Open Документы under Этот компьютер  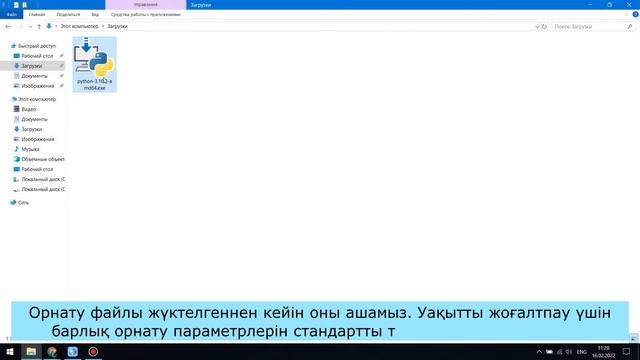pos(34,119)
